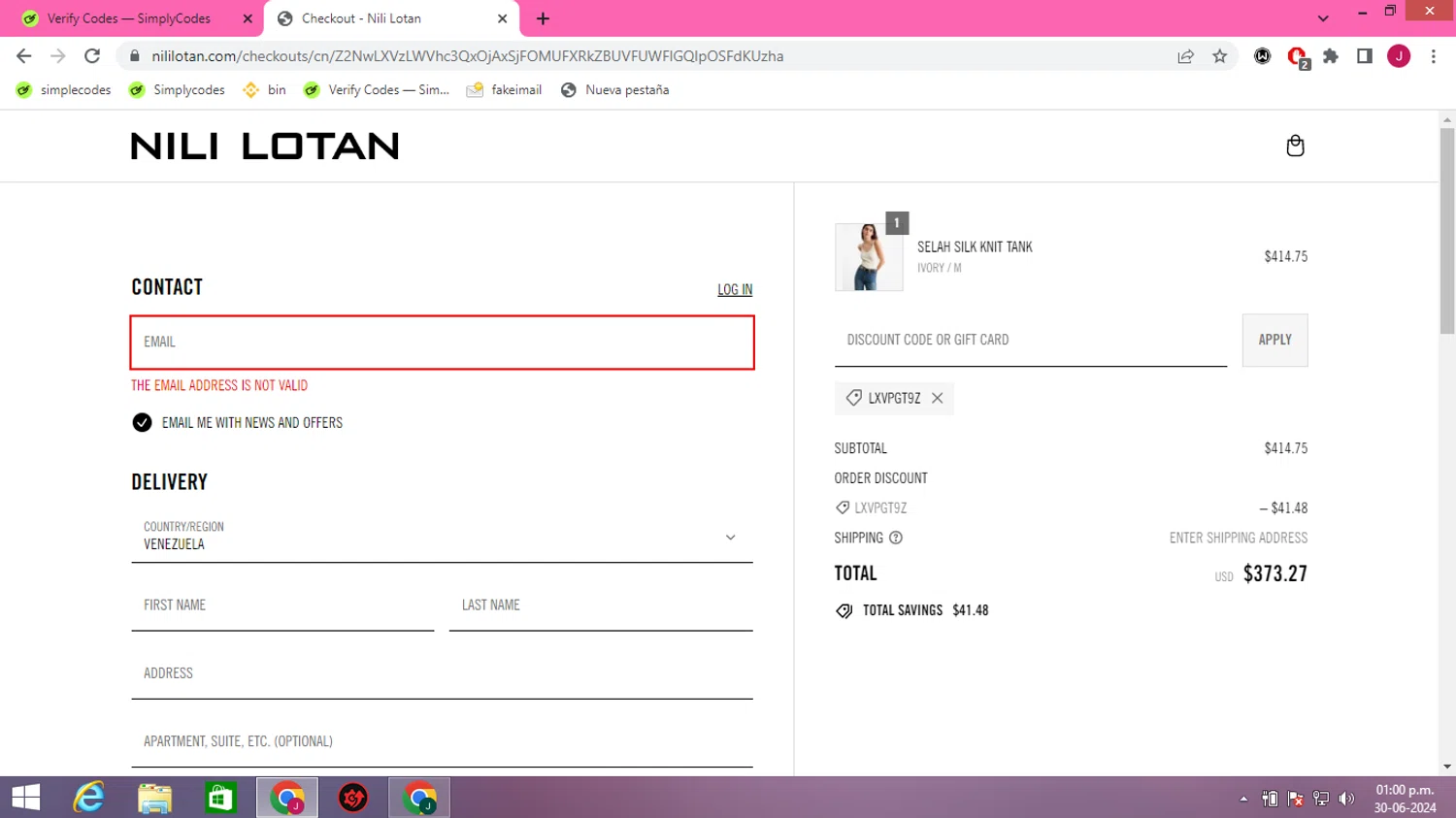Screen dimensions: 1456x818
Task: Open the browser extensions puzzle icon
Action: 1331,56
